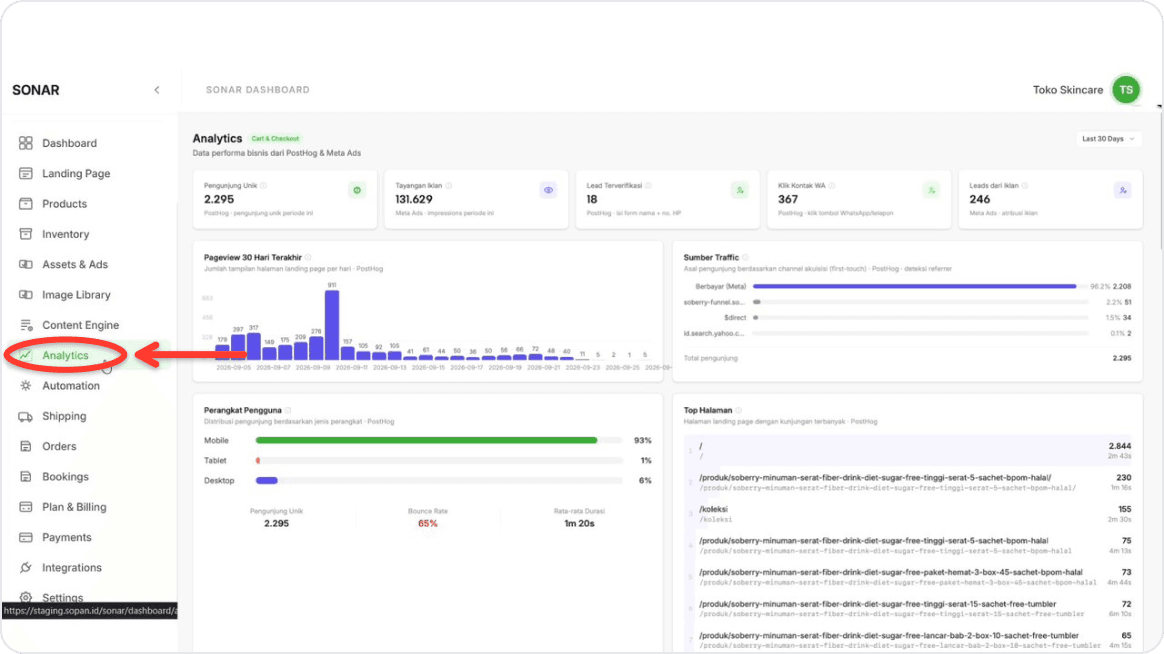Click info icon beside Pengunjung Unik

264,186
